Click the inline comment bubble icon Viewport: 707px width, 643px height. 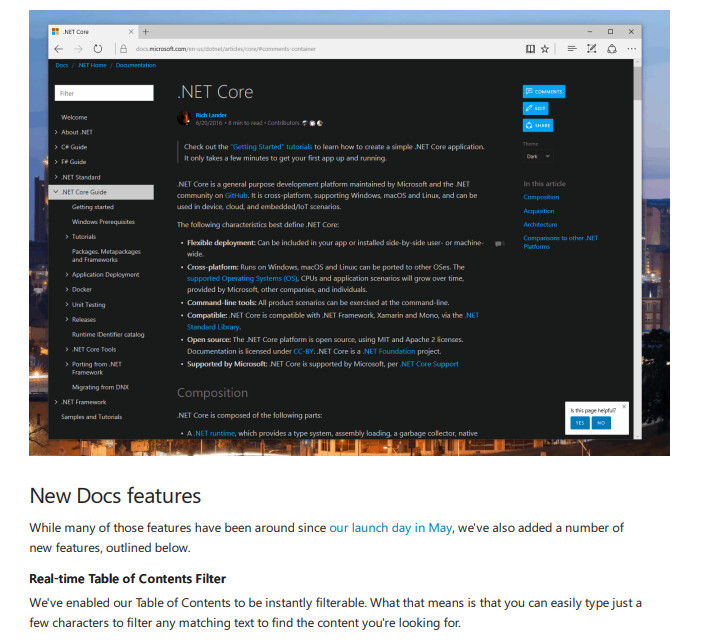[498, 244]
